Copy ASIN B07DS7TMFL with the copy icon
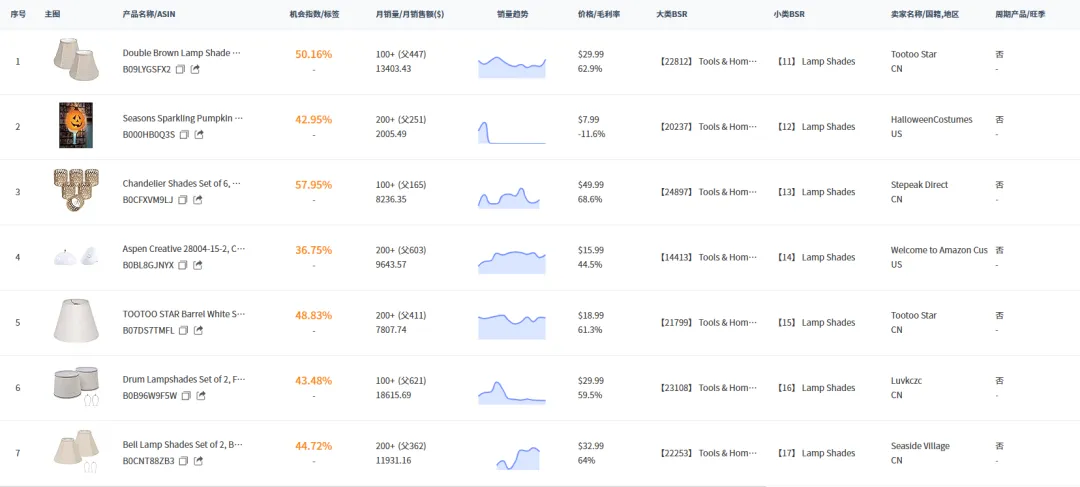 pos(183,331)
